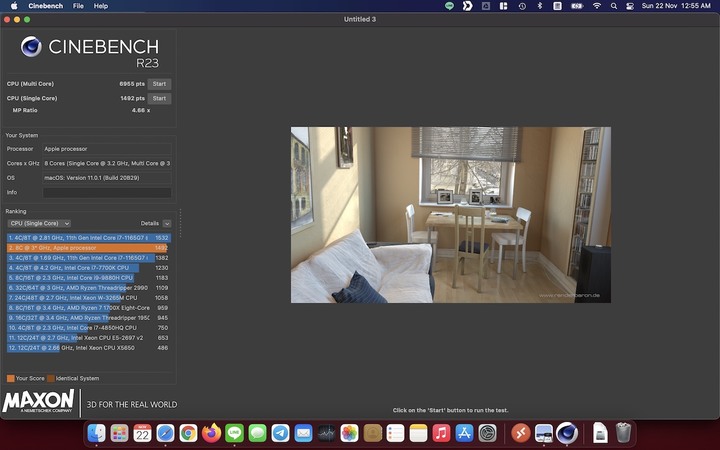
Task: Select the Intel Core i7-7700K ranking row
Action: click(x=88, y=268)
